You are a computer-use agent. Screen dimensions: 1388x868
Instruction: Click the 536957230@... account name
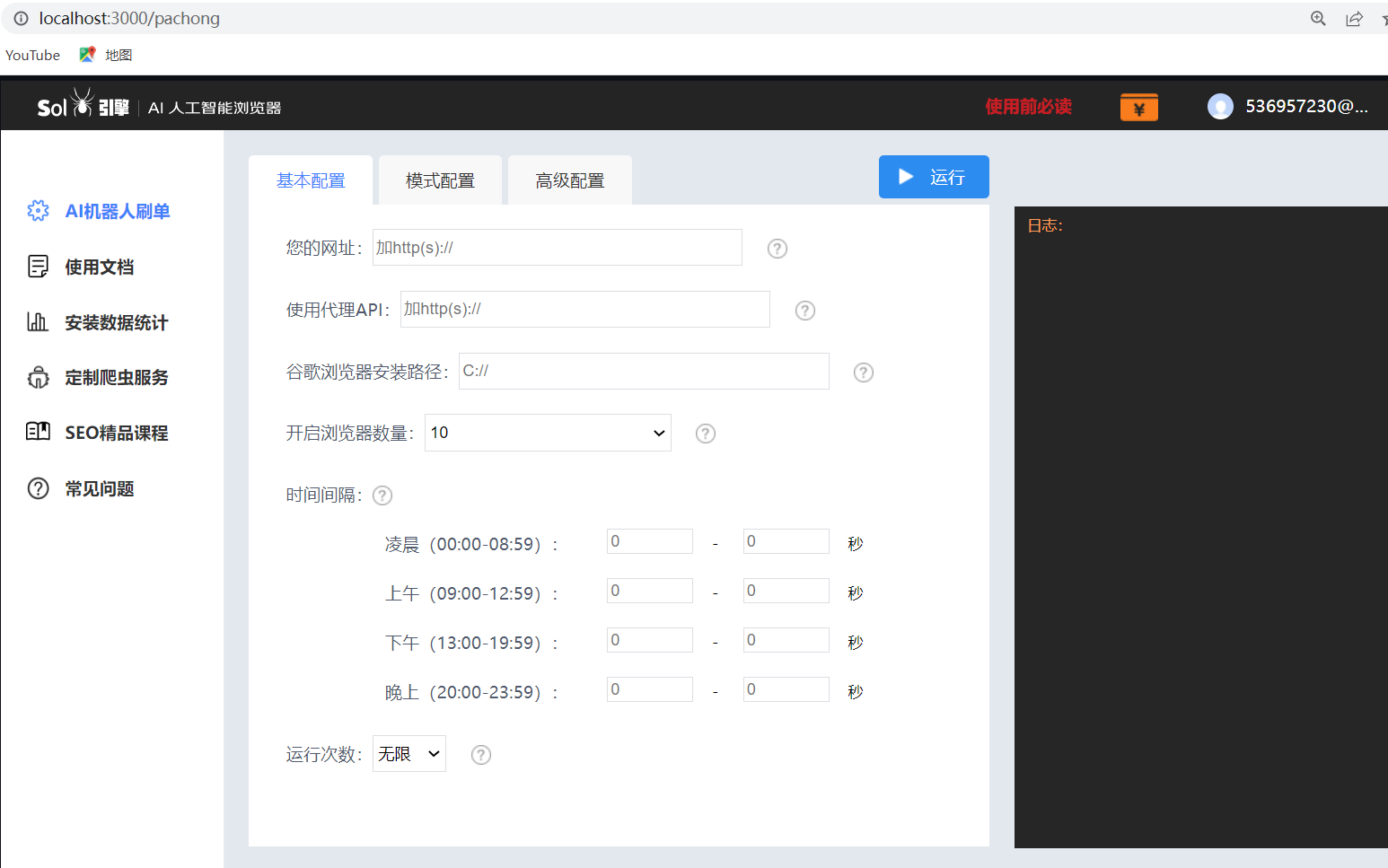(x=1307, y=107)
